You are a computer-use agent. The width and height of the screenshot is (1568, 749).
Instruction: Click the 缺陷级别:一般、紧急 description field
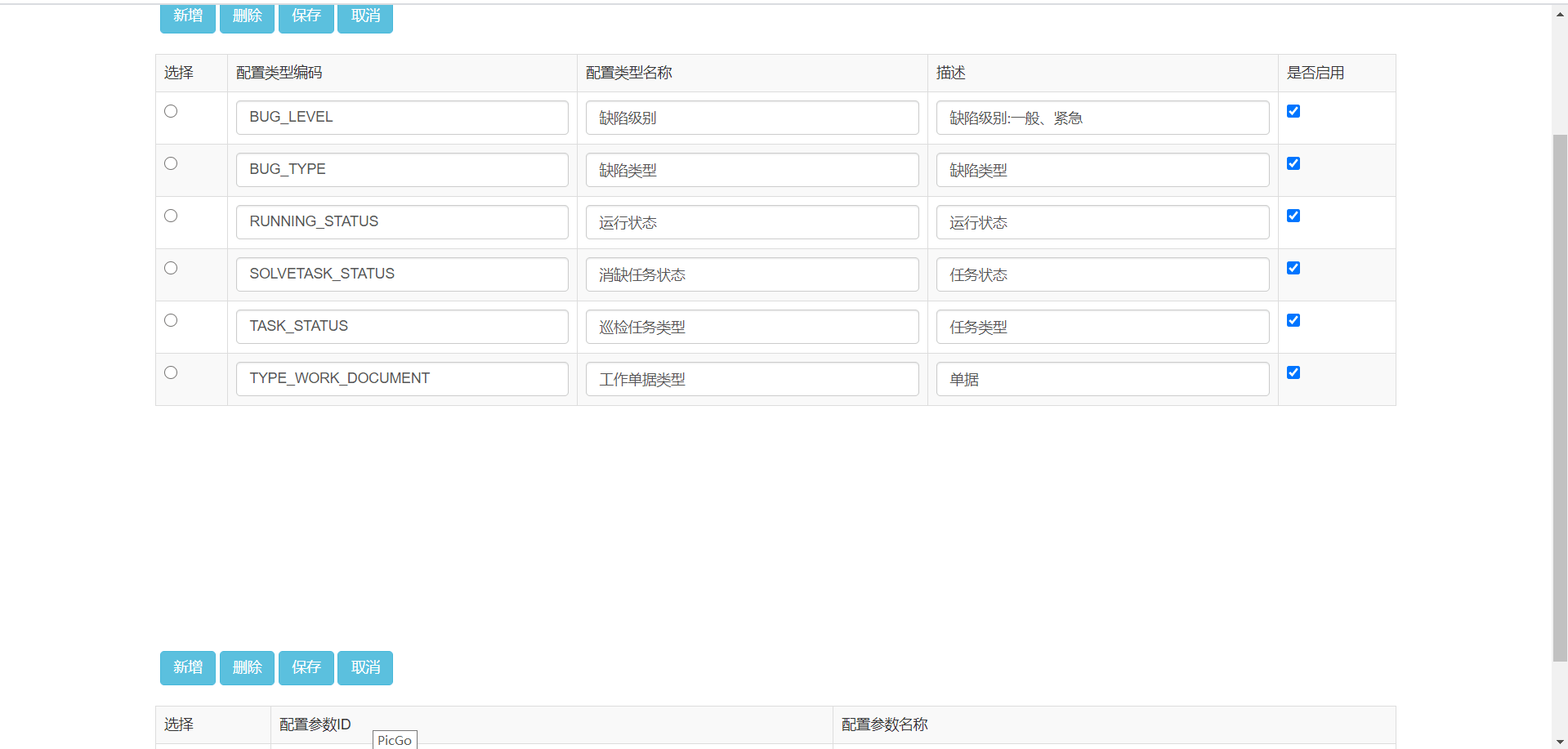click(x=1102, y=118)
